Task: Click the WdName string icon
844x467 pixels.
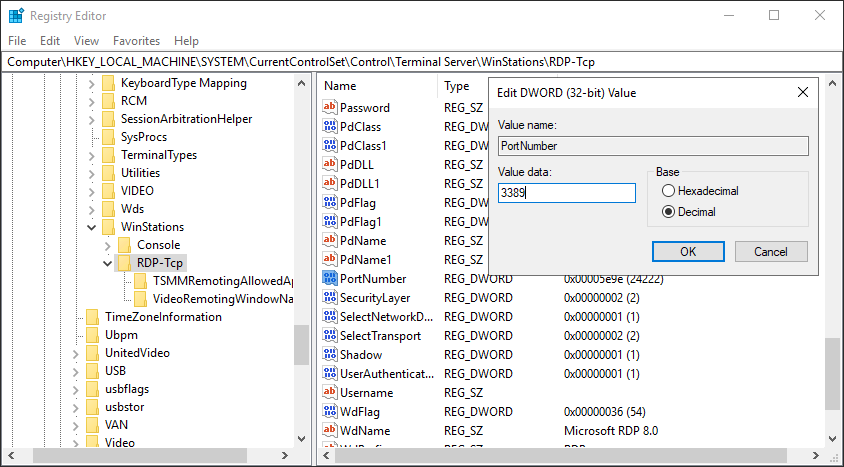Action: pyautogui.click(x=329, y=430)
